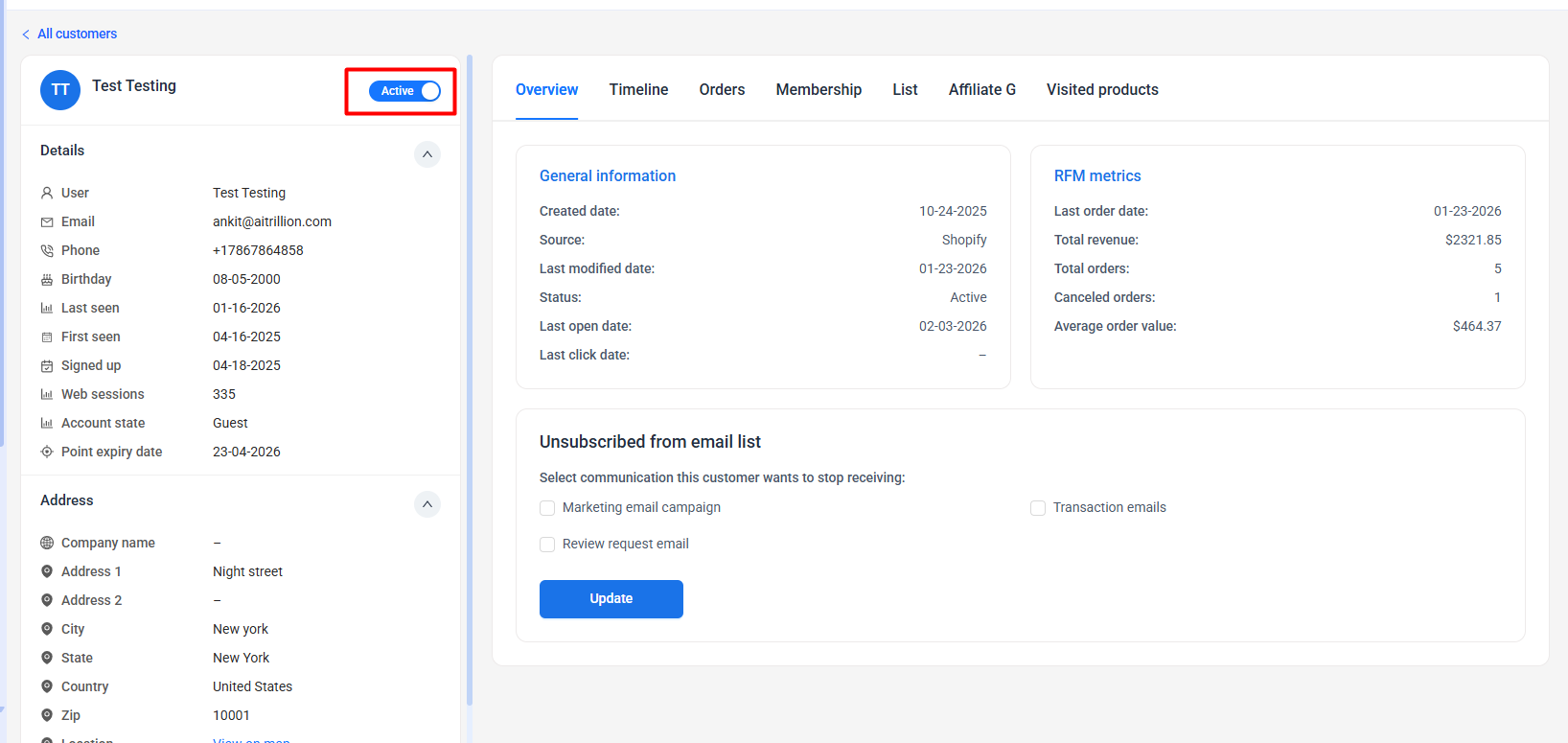
Task: Open the Orders tab
Action: point(722,90)
